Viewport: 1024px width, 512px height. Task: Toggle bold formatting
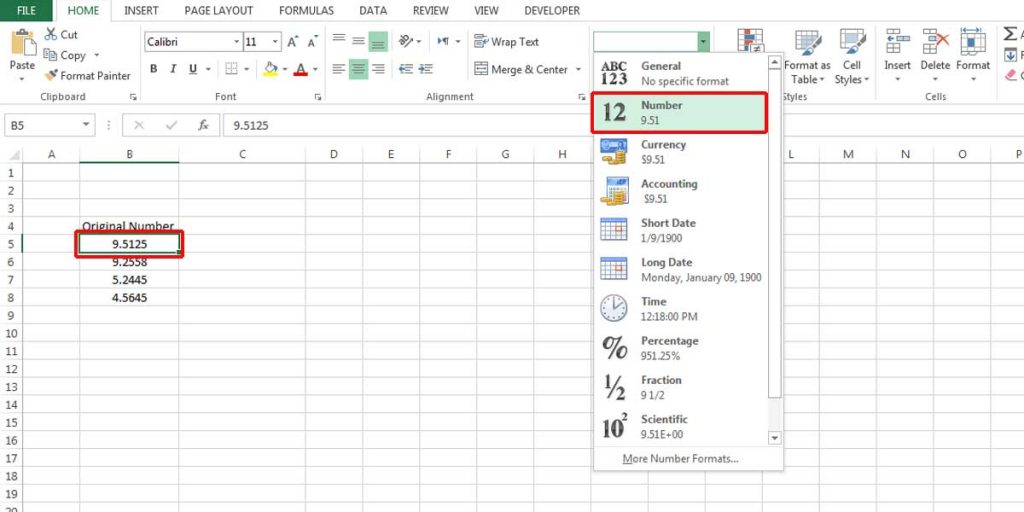[153, 69]
